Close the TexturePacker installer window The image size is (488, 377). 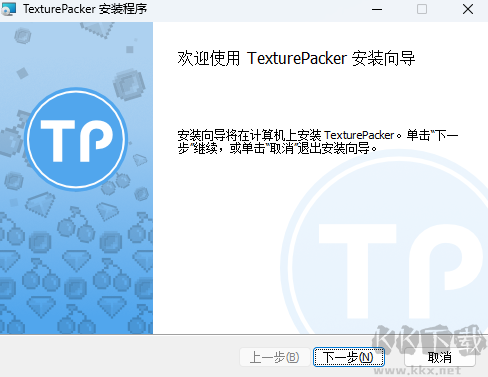468,9
